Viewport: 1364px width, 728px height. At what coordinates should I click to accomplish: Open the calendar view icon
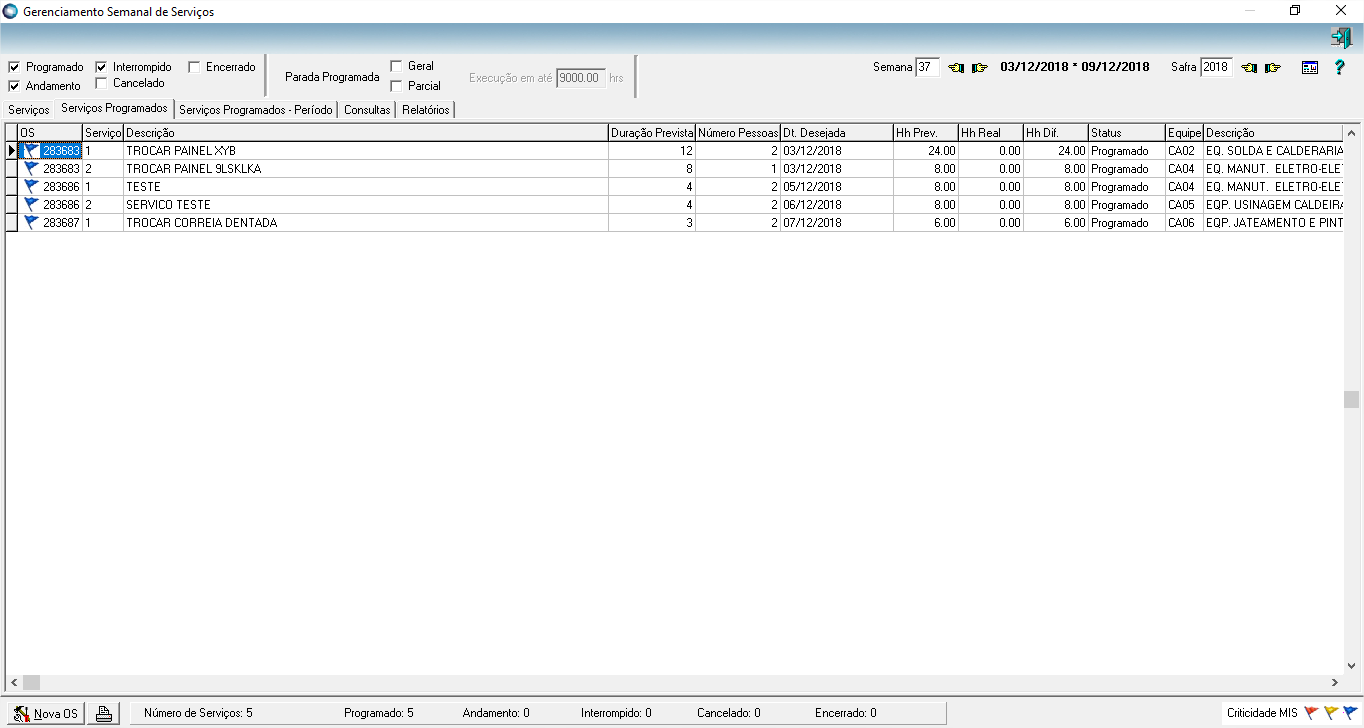click(1309, 68)
